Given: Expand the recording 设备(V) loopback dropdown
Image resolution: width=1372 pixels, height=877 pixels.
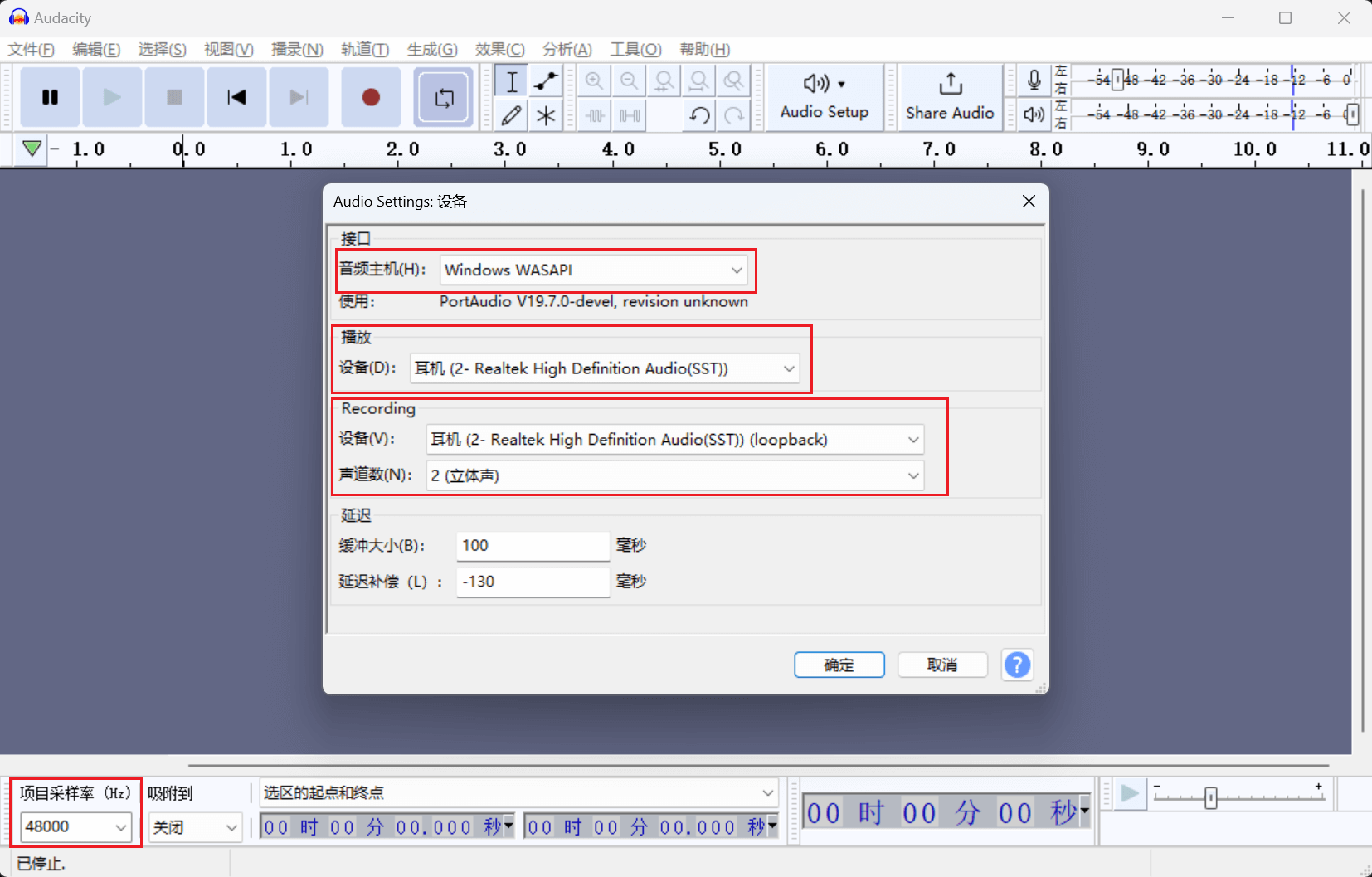Looking at the screenshot, I should [675, 440].
